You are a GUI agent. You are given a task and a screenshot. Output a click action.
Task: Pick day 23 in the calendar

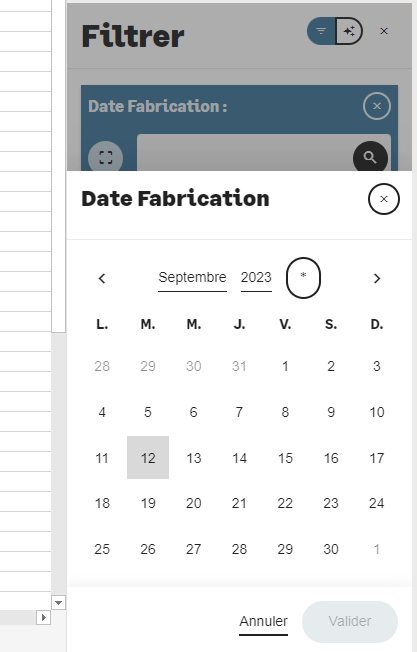point(331,503)
